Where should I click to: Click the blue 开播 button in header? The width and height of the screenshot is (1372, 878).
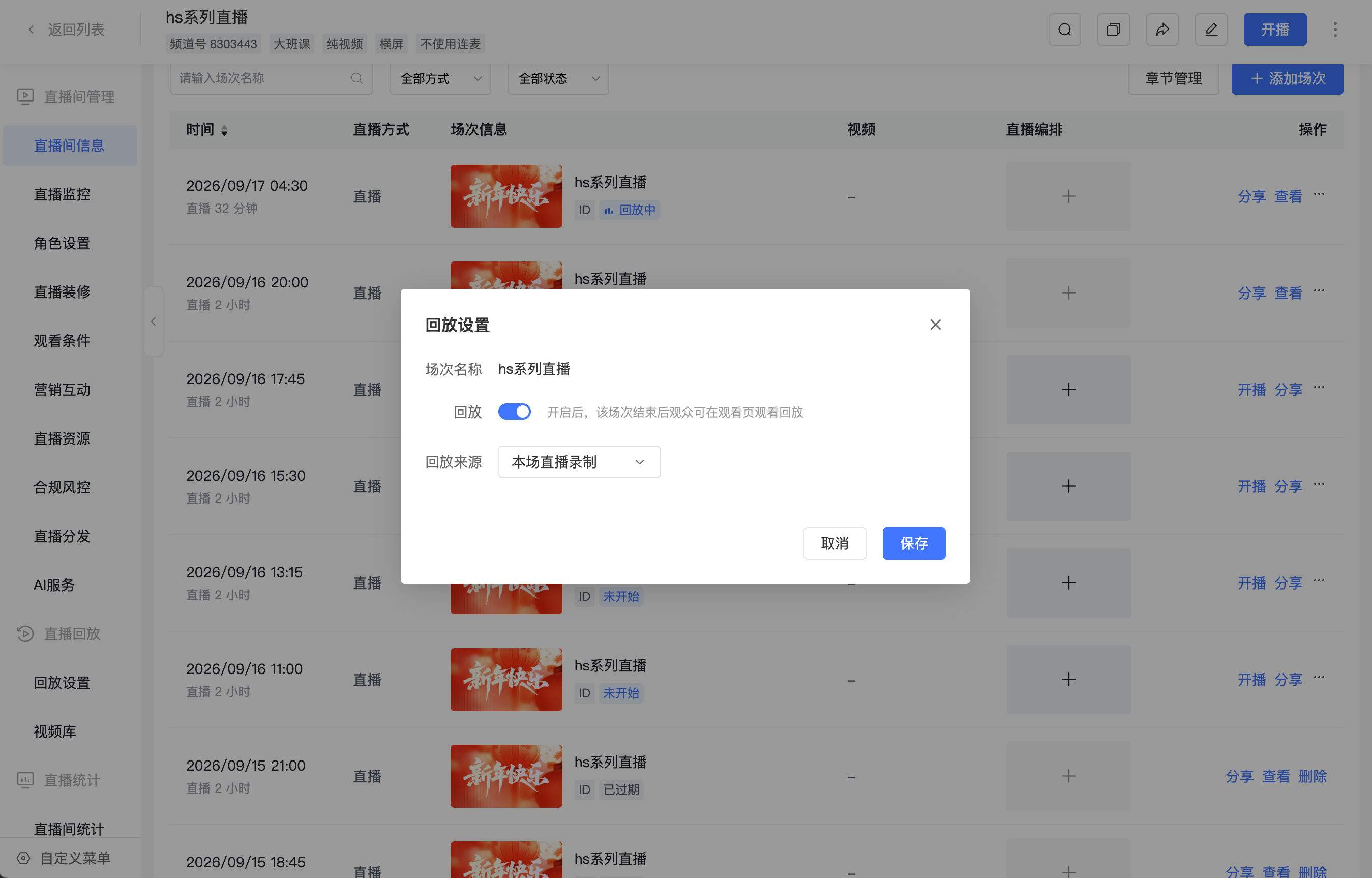click(x=1275, y=30)
